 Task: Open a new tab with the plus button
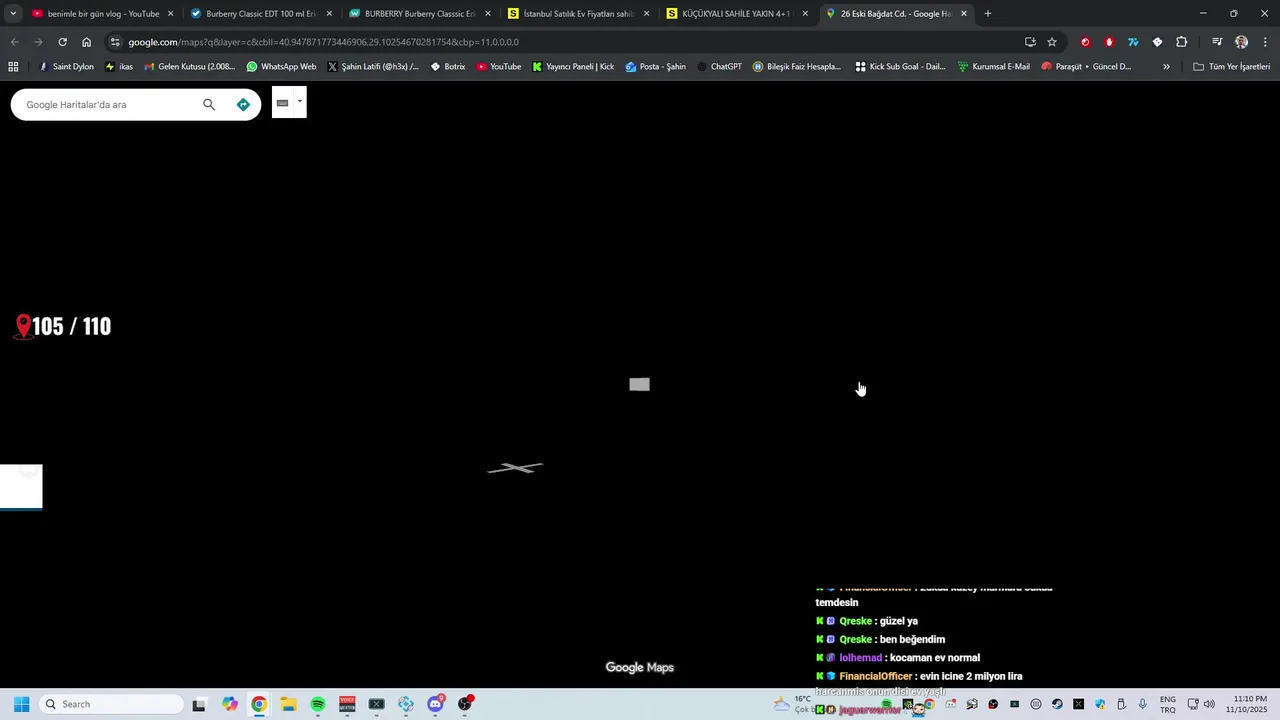click(988, 14)
